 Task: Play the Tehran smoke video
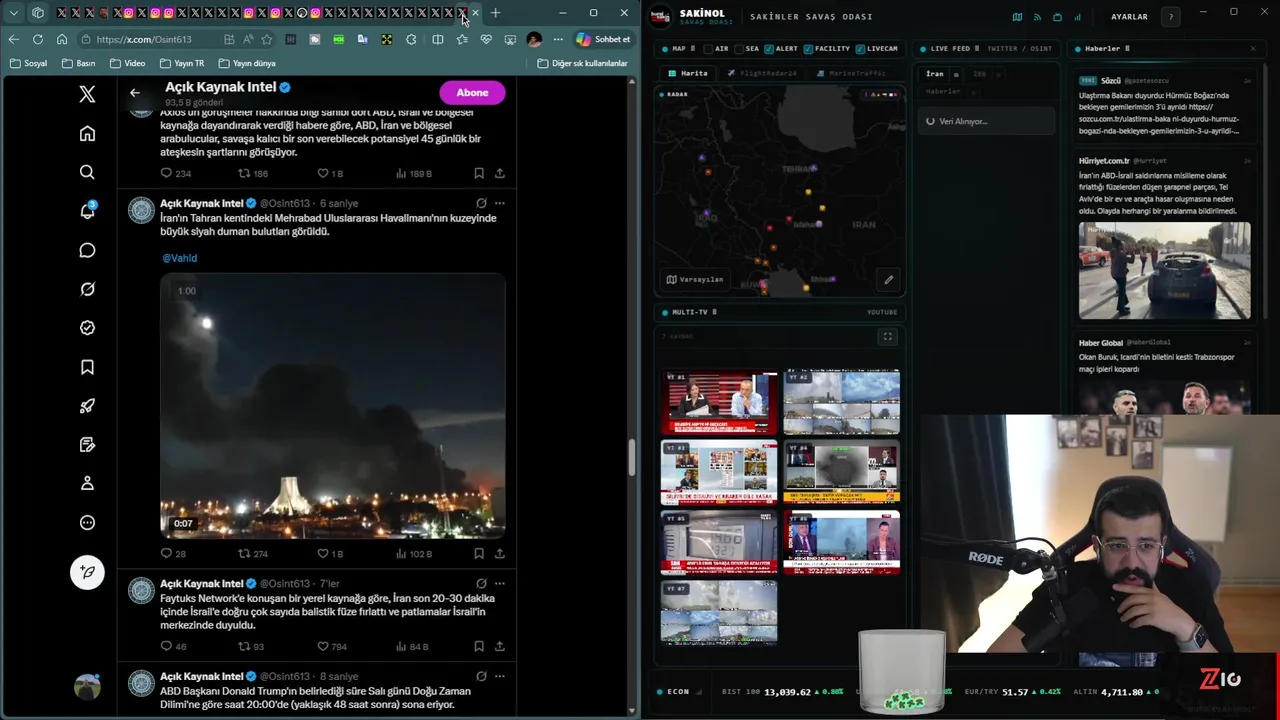tap(333, 406)
